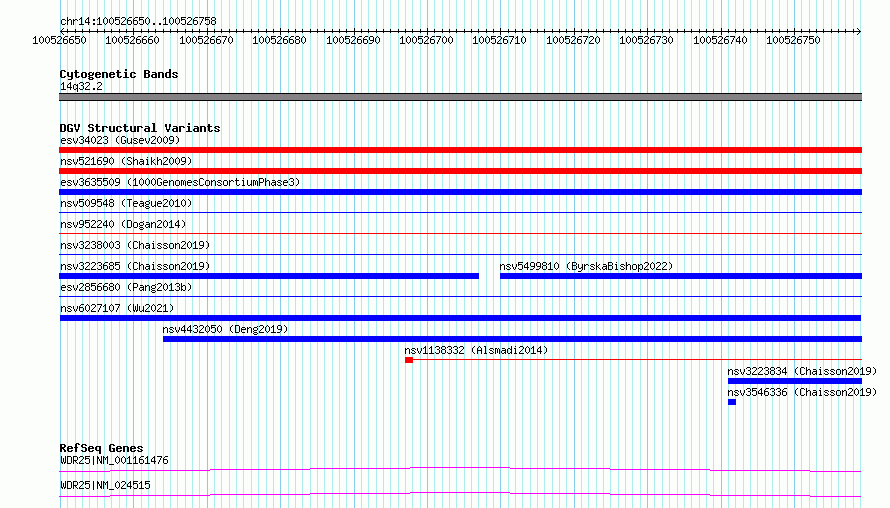Screen dimensions: 890x508
Task: Click ruler position 100526650
Action: [x=60, y=40]
